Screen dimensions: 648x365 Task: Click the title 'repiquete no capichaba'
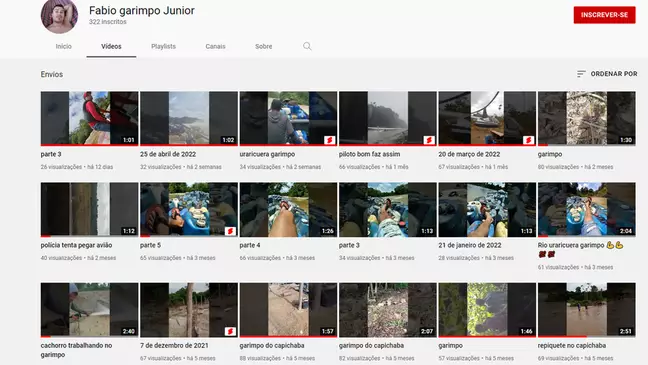tap(572, 345)
